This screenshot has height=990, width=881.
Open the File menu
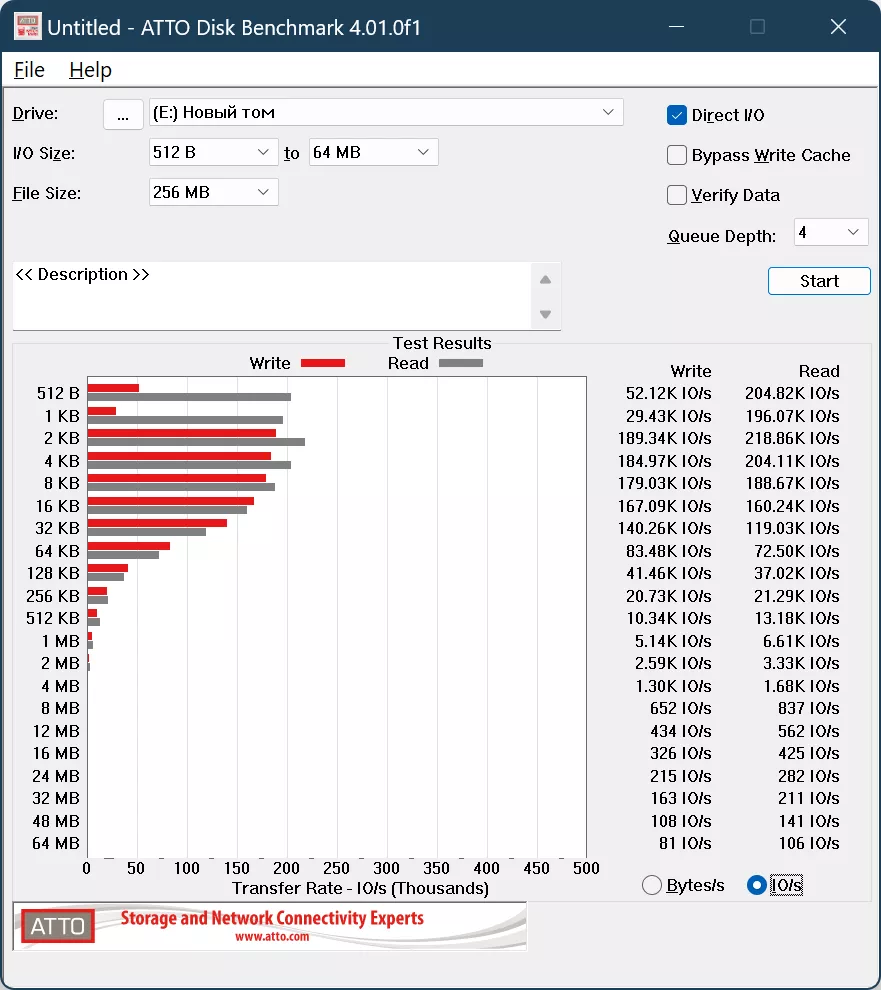(29, 70)
